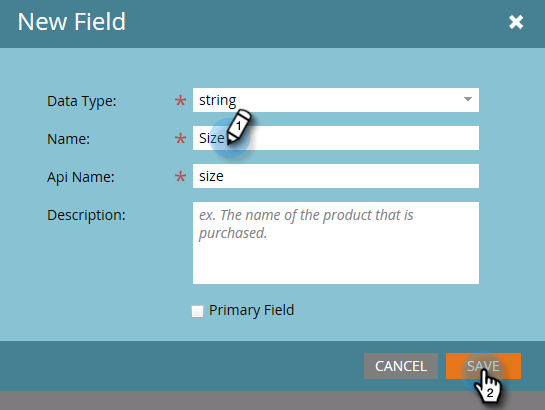
Task: Save the new field with SAVE button
Action: pyautogui.click(x=483, y=366)
